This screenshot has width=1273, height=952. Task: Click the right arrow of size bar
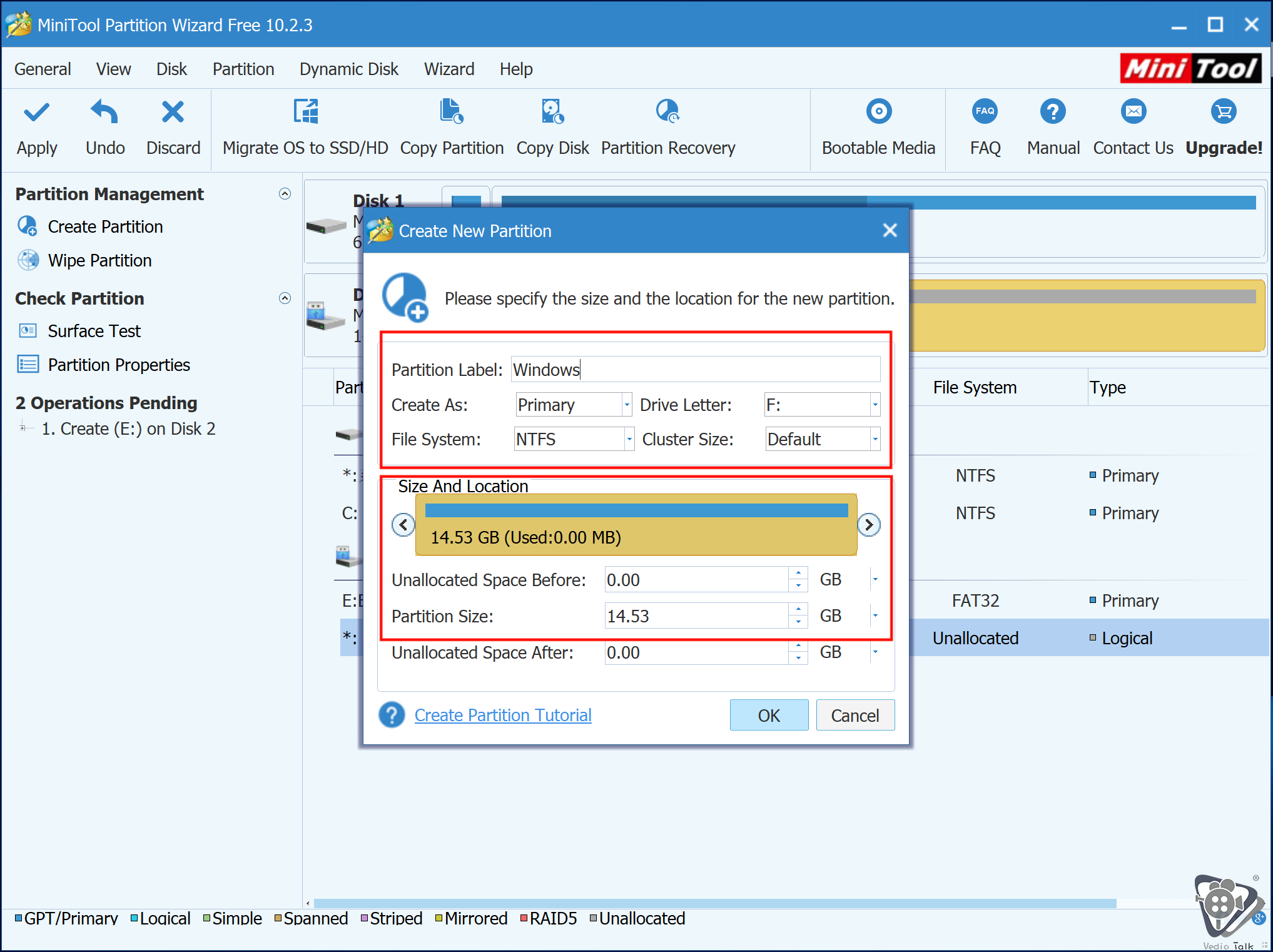pyautogui.click(x=869, y=524)
